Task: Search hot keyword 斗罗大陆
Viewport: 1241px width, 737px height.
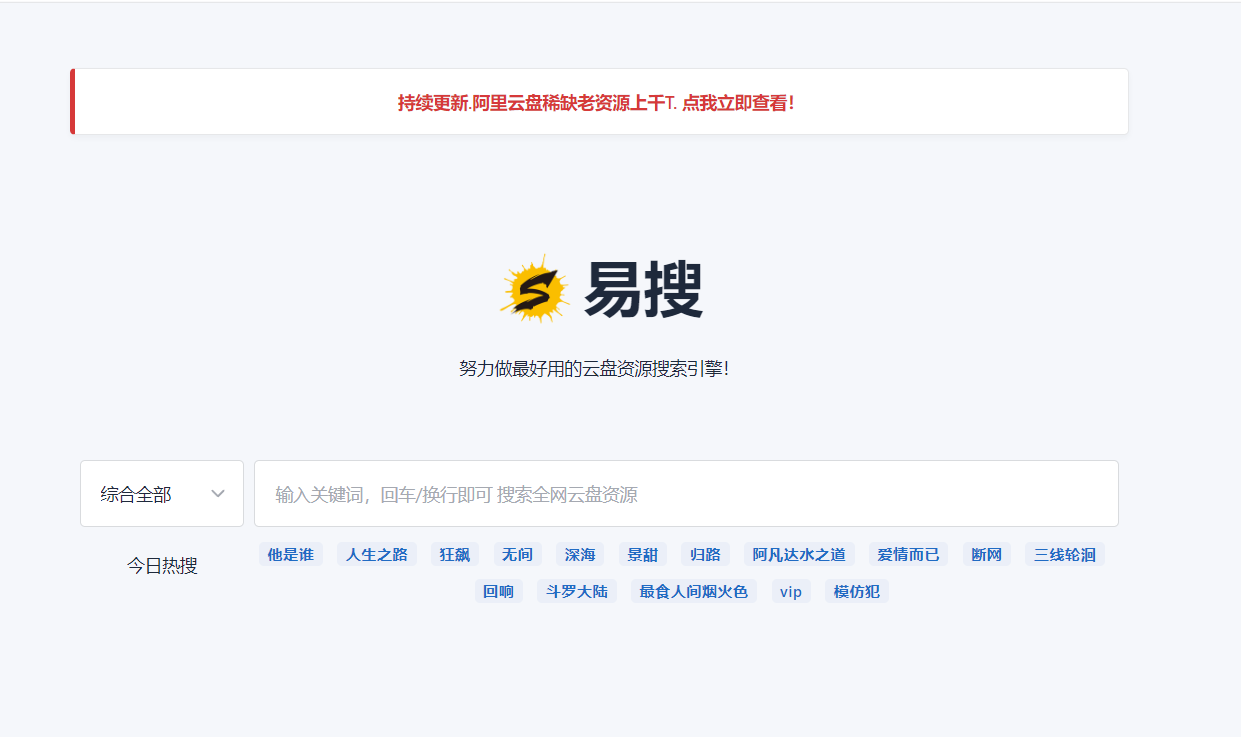Action: (577, 591)
